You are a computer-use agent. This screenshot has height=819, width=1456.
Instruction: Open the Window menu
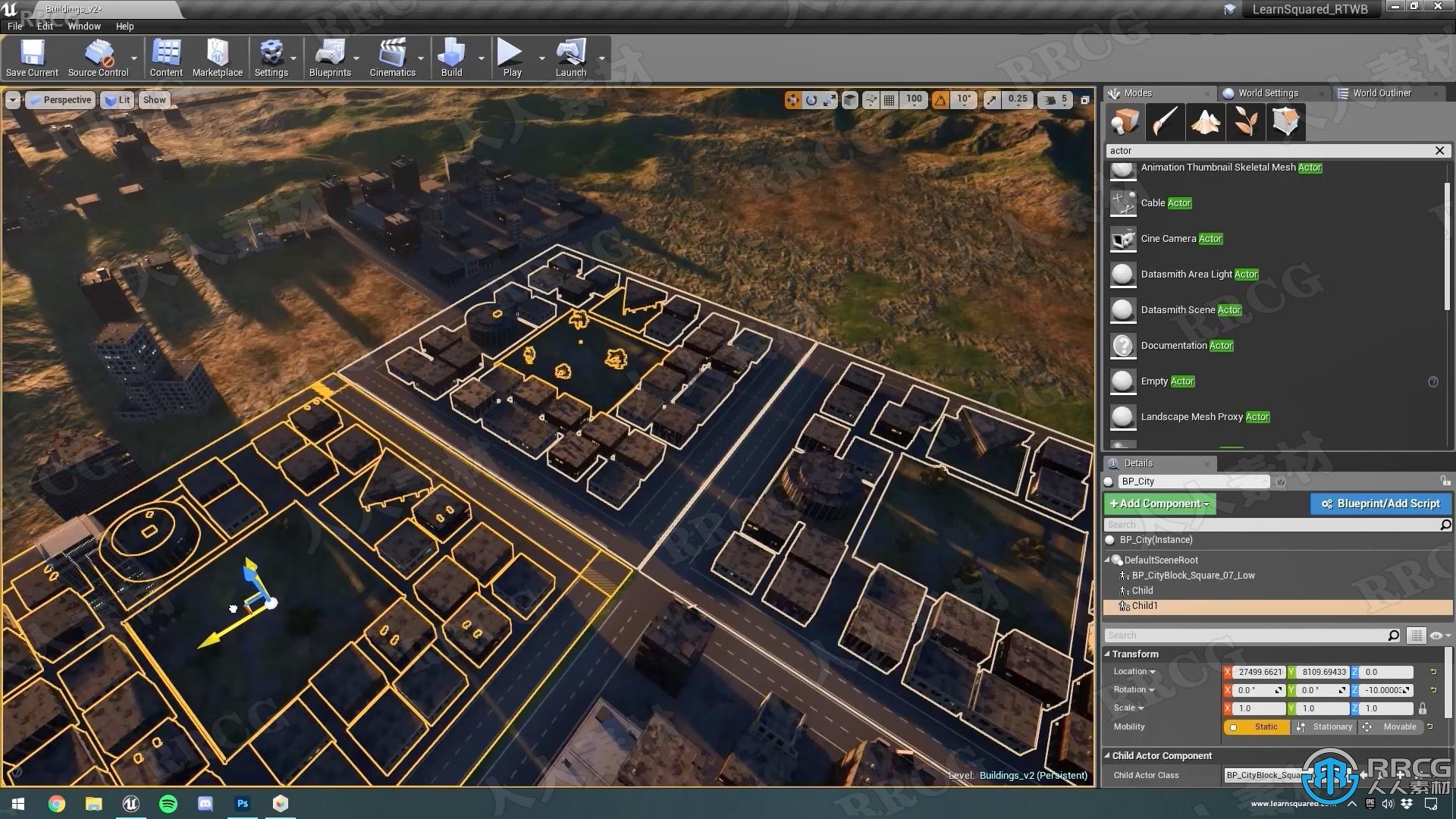click(x=83, y=26)
